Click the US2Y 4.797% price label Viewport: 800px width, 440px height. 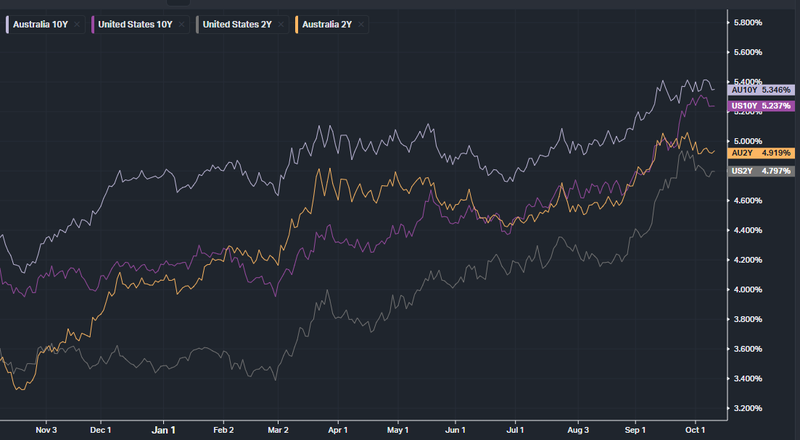761,171
